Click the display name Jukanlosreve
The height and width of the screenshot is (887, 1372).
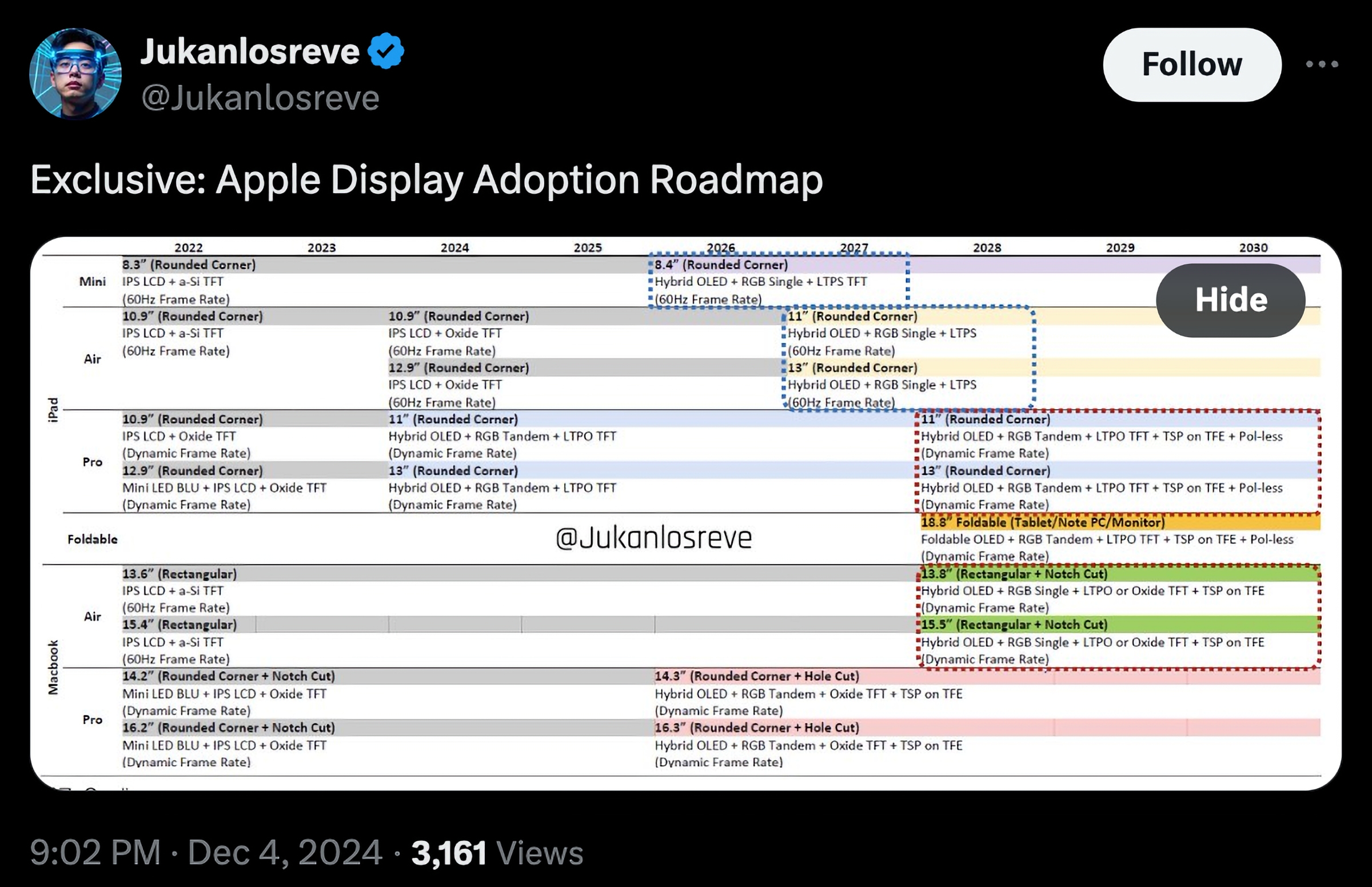coord(249,51)
